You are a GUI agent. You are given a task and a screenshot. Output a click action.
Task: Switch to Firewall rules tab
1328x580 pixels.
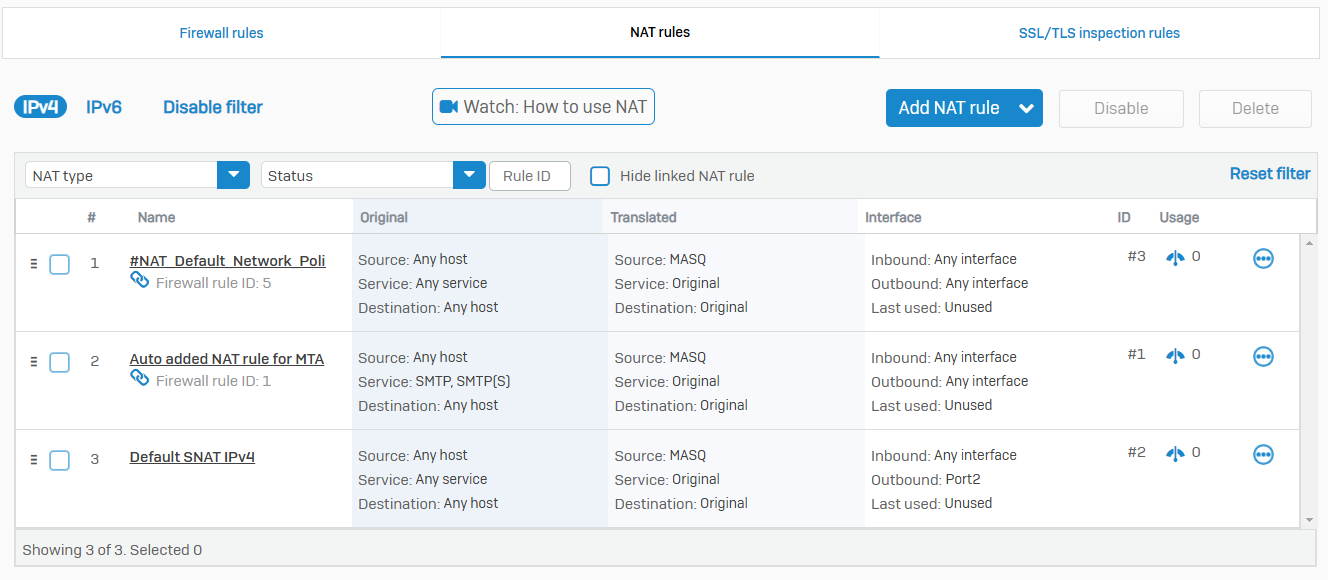pyautogui.click(x=221, y=33)
